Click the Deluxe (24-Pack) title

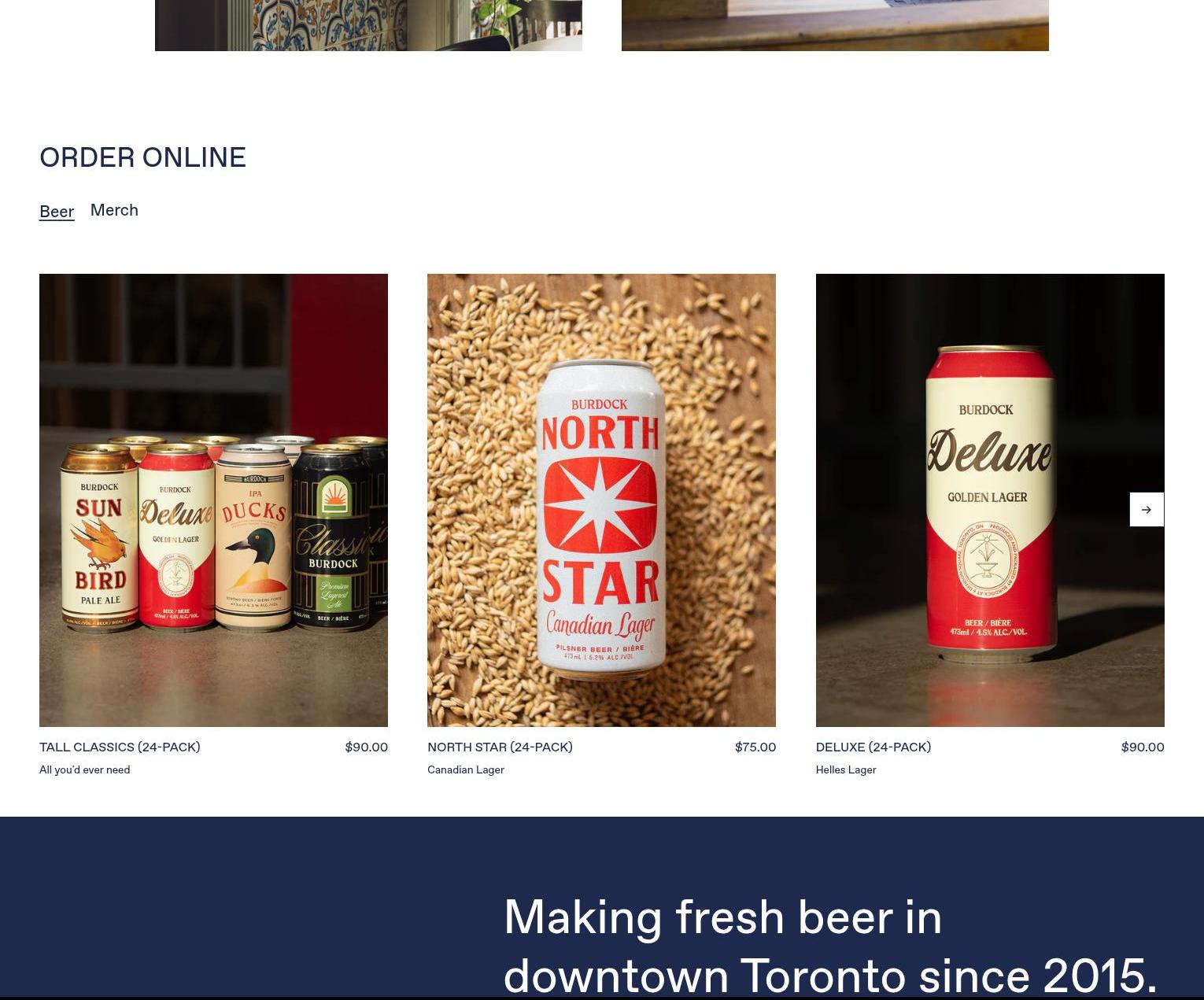[873, 747]
